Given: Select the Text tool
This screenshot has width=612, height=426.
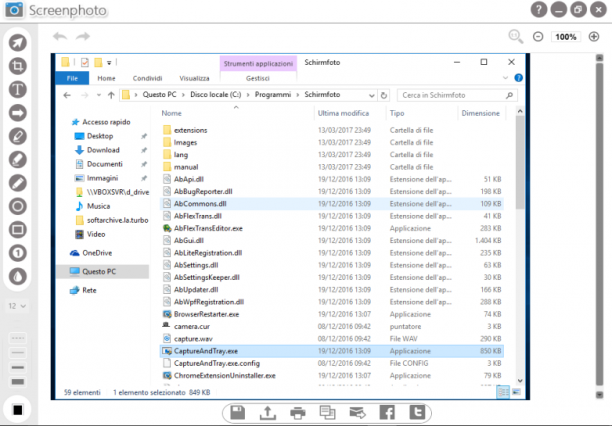Looking at the screenshot, I should 18,89.
